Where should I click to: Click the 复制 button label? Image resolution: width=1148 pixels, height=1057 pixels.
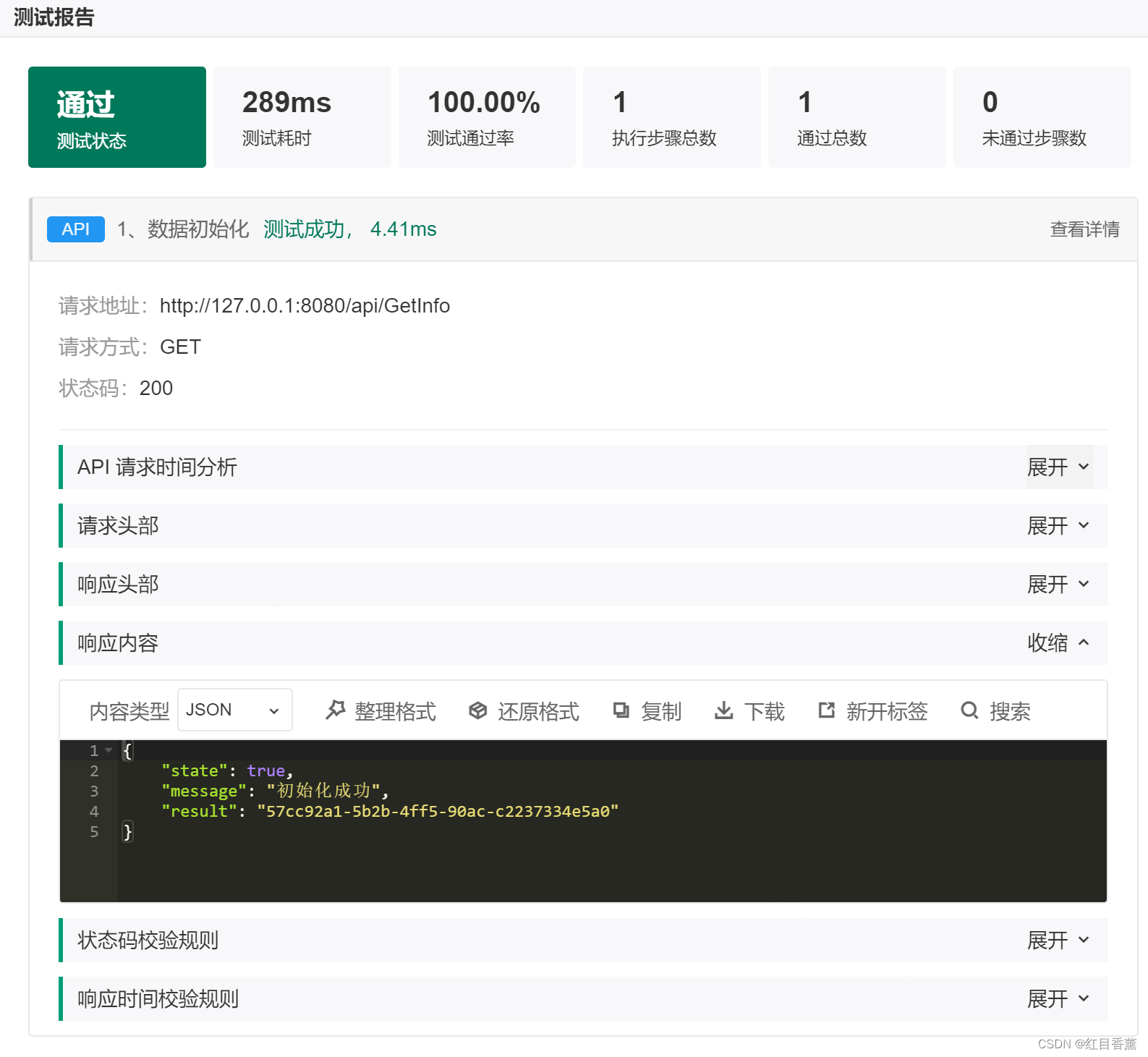pos(661,711)
